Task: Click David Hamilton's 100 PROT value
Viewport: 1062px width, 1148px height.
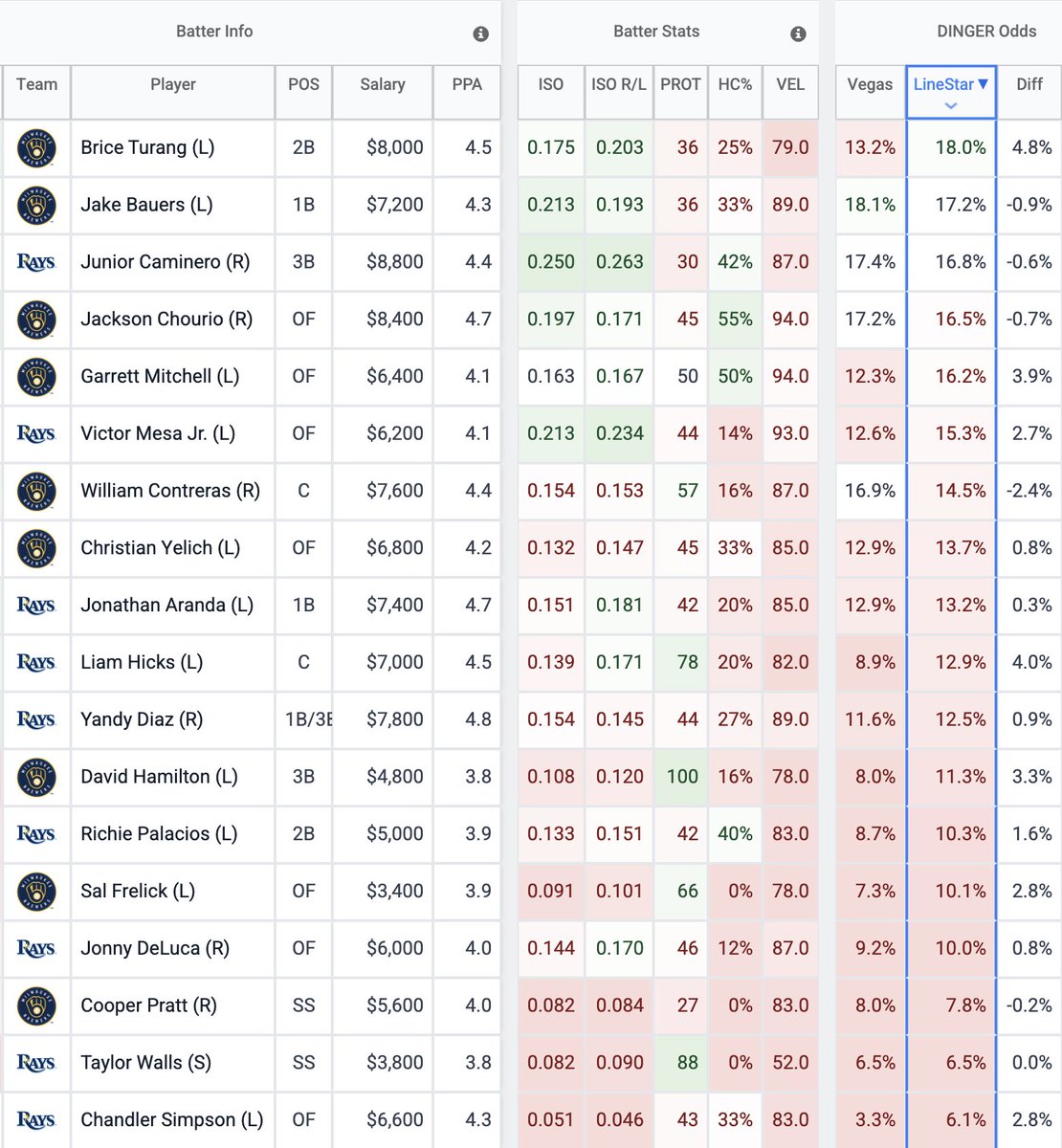Action: click(682, 777)
